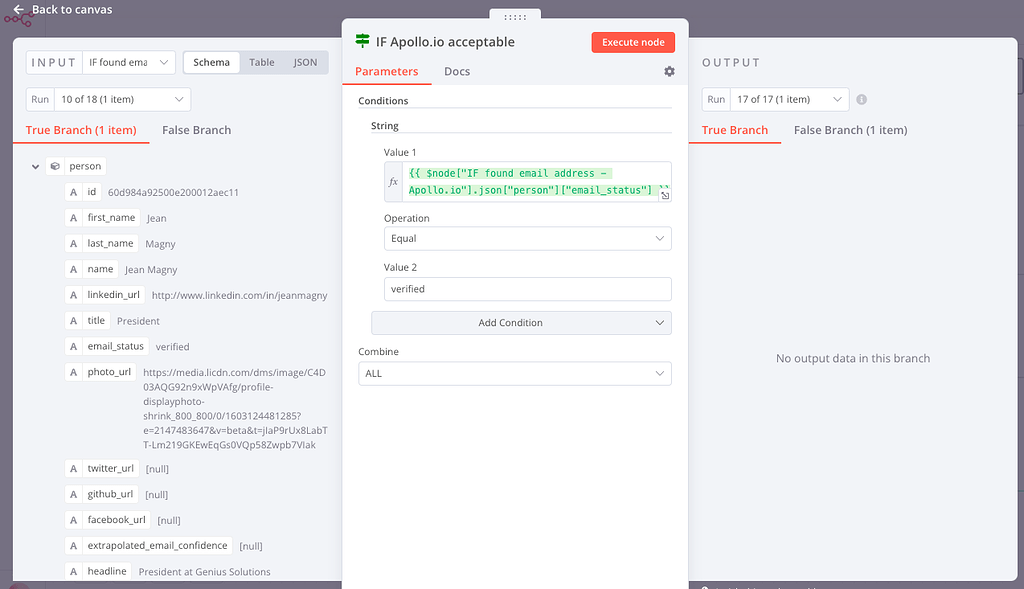Switch input view to JSON
1024x589 pixels.
coord(305,62)
